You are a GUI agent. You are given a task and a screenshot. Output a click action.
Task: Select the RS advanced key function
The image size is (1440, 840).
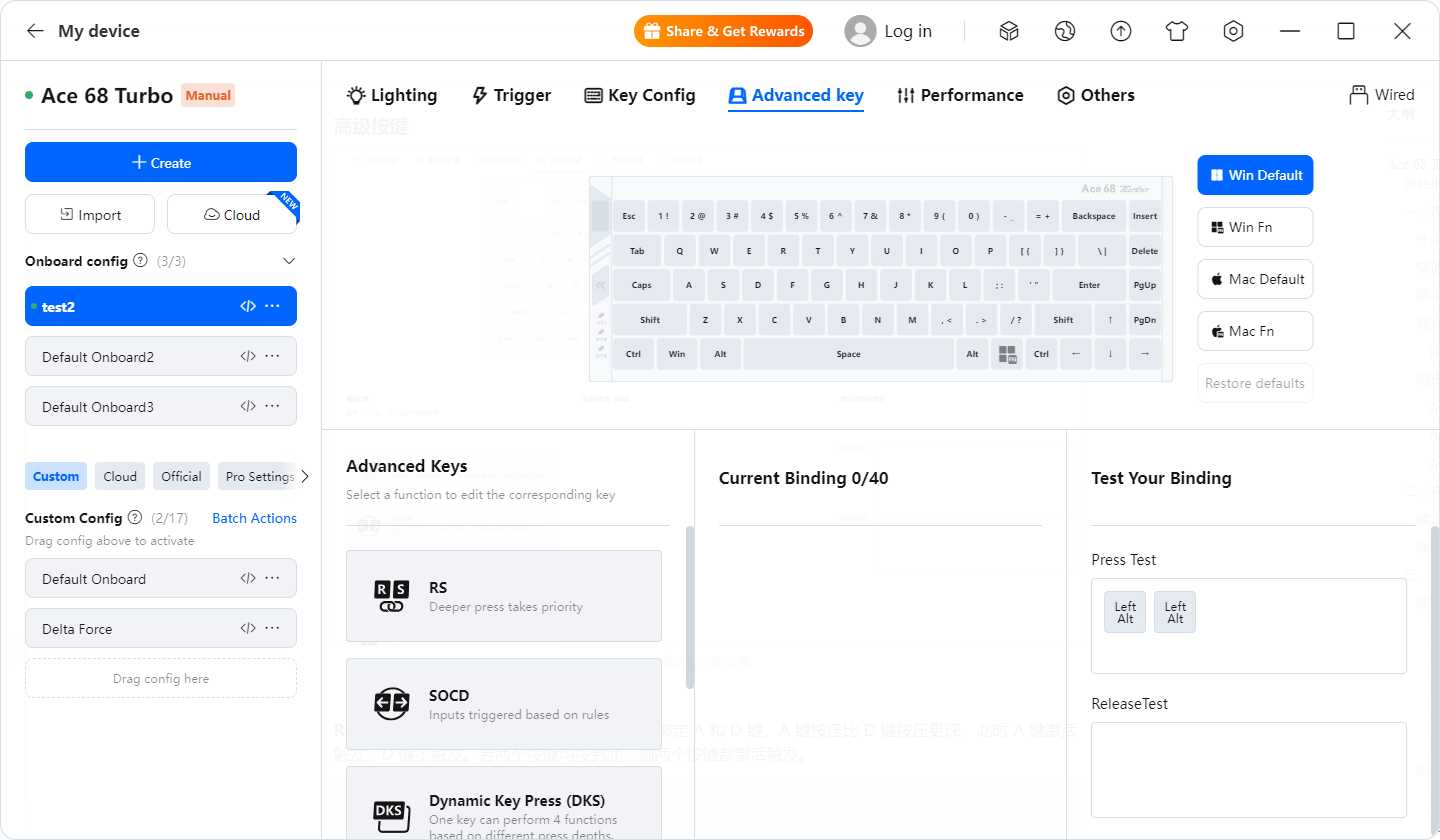[504, 596]
